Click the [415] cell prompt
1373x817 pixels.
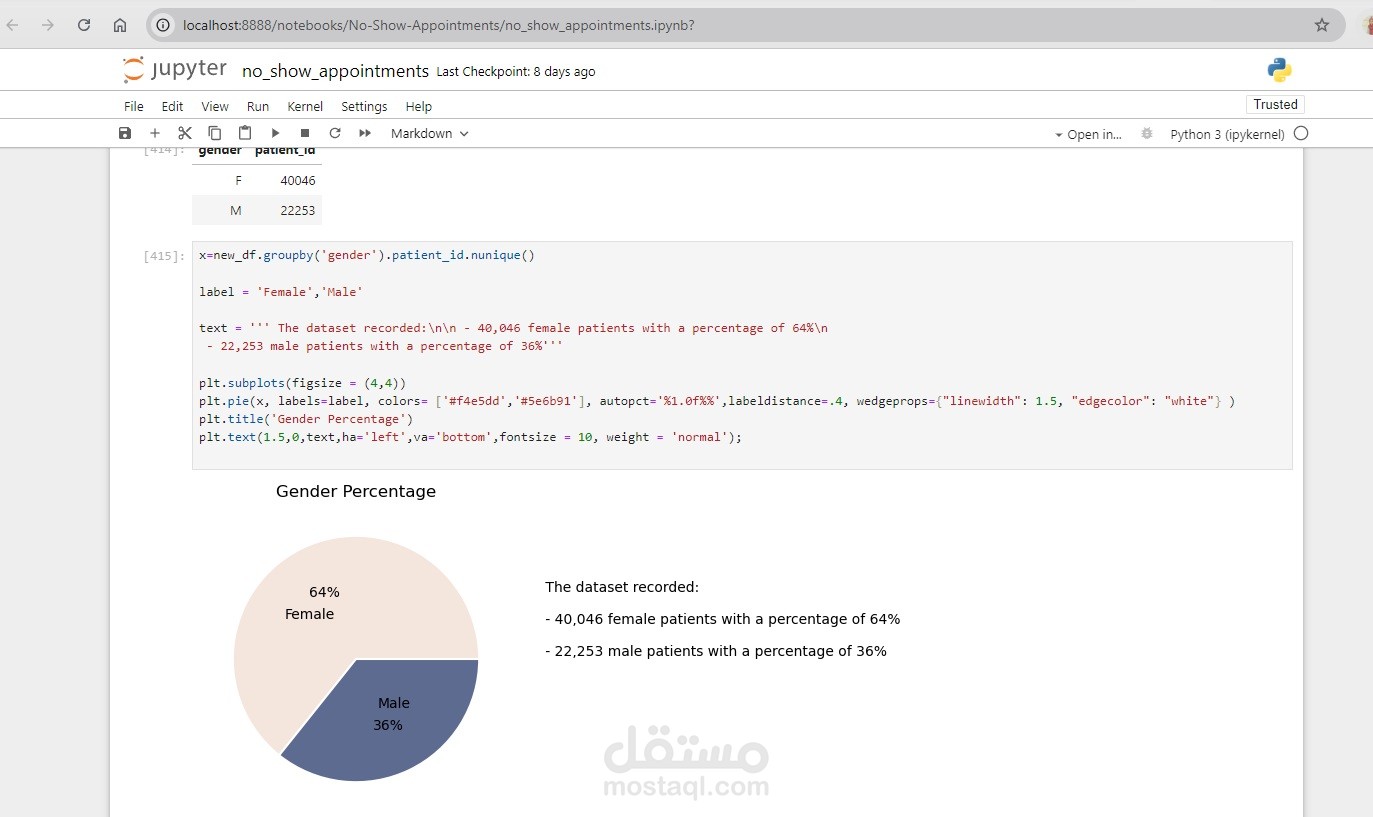pos(164,256)
